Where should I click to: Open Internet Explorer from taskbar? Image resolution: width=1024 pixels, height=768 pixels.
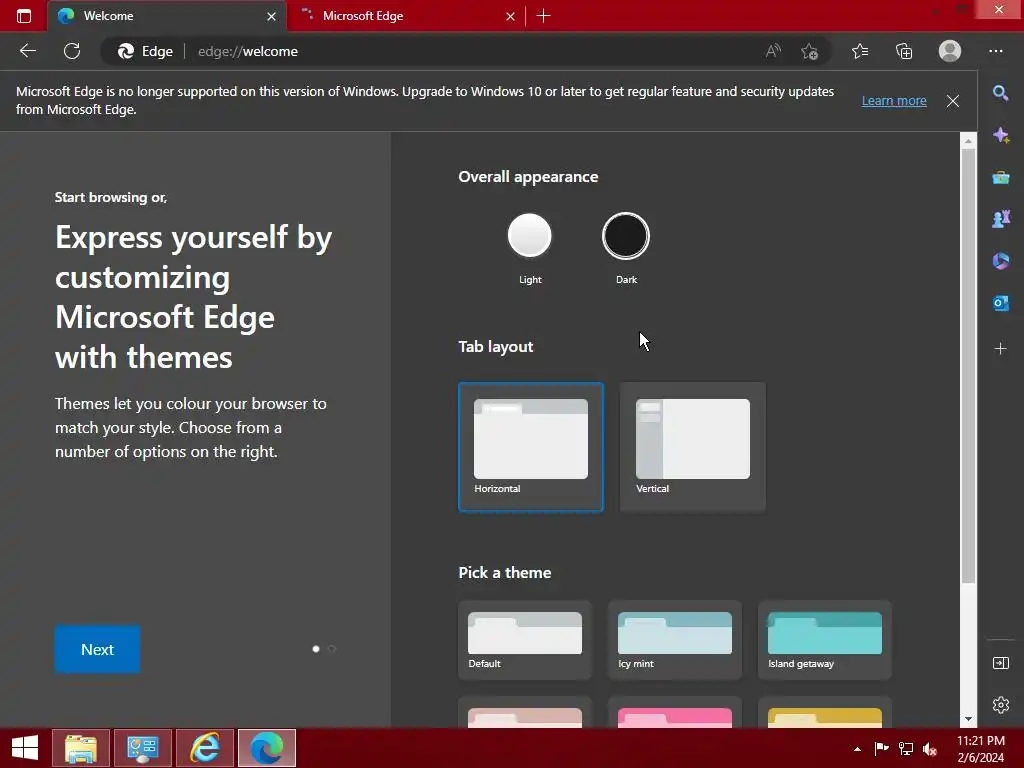tap(205, 748)
